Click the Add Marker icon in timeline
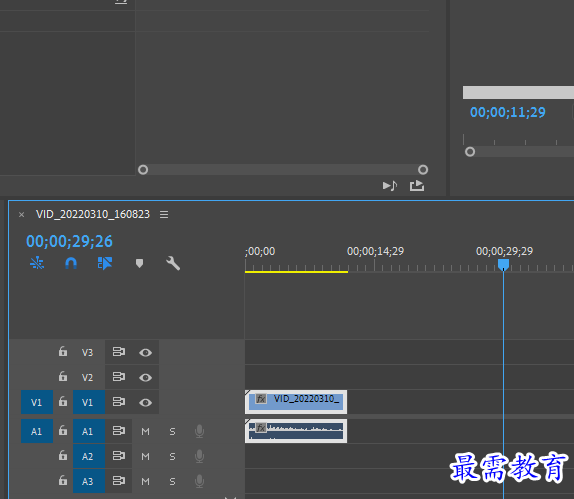 coord(139,263)
